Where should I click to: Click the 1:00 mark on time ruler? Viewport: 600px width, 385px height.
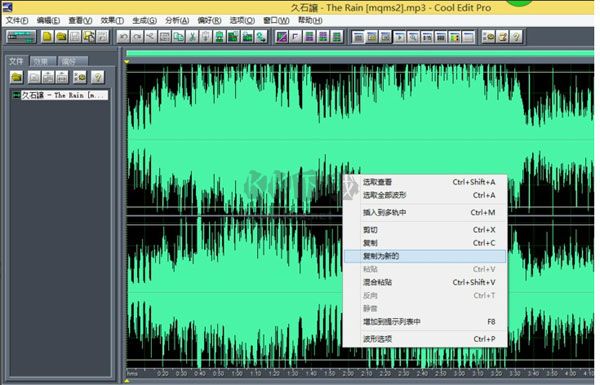pyautogui.click(x=237, y=373)
